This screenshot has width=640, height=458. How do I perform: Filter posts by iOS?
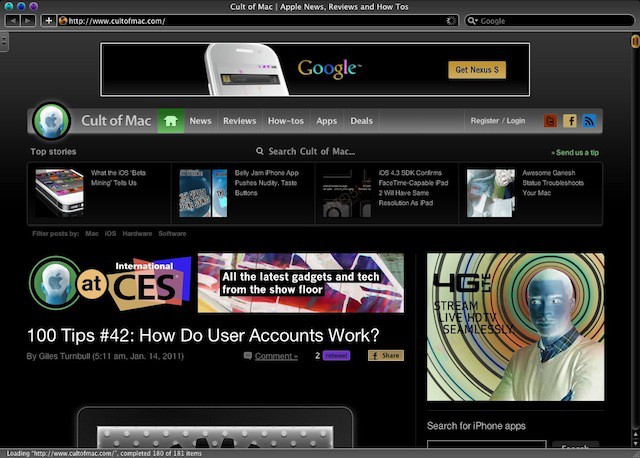110,233
